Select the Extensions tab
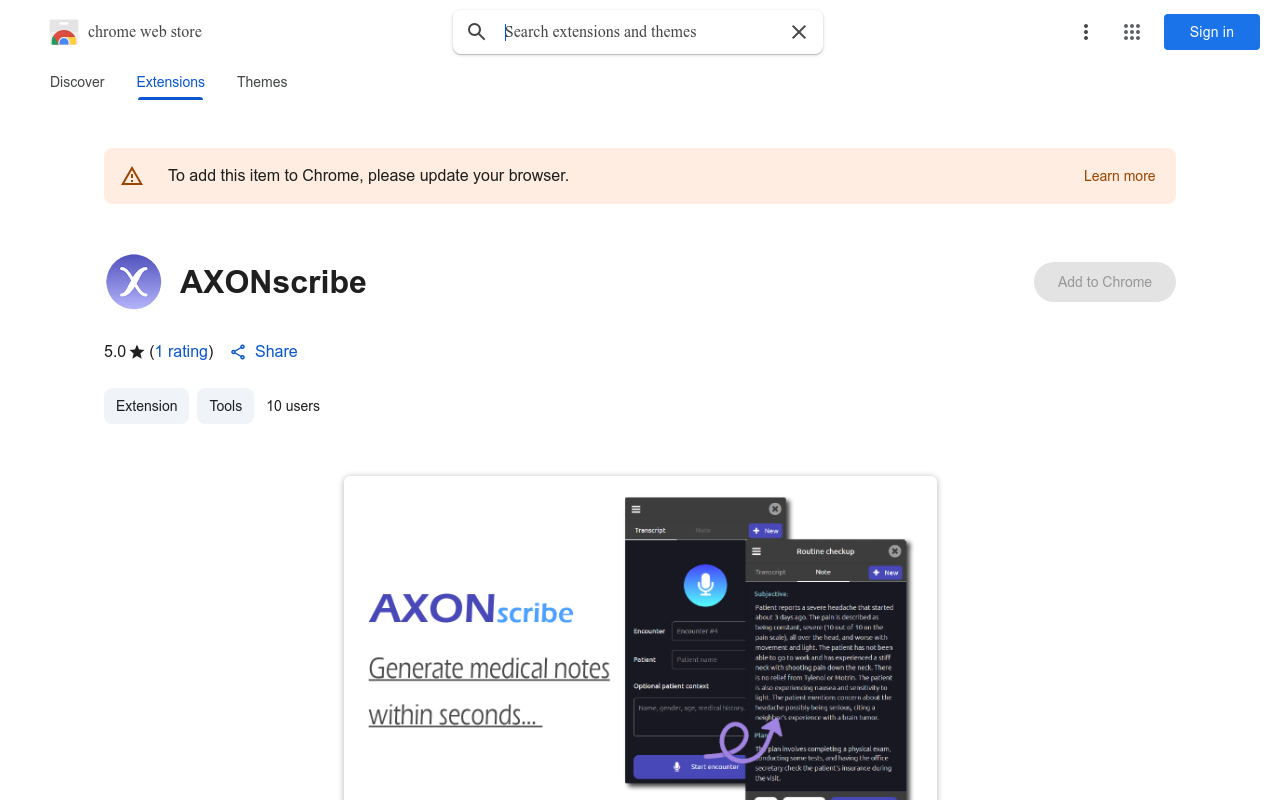The image size is (1280, 800). click(171, 82)
